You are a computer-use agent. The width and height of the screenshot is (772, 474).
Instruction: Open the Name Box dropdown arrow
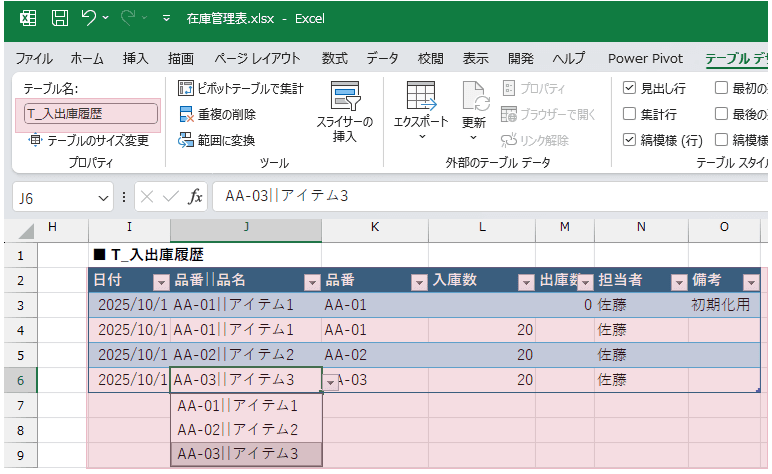pos(103,198)
